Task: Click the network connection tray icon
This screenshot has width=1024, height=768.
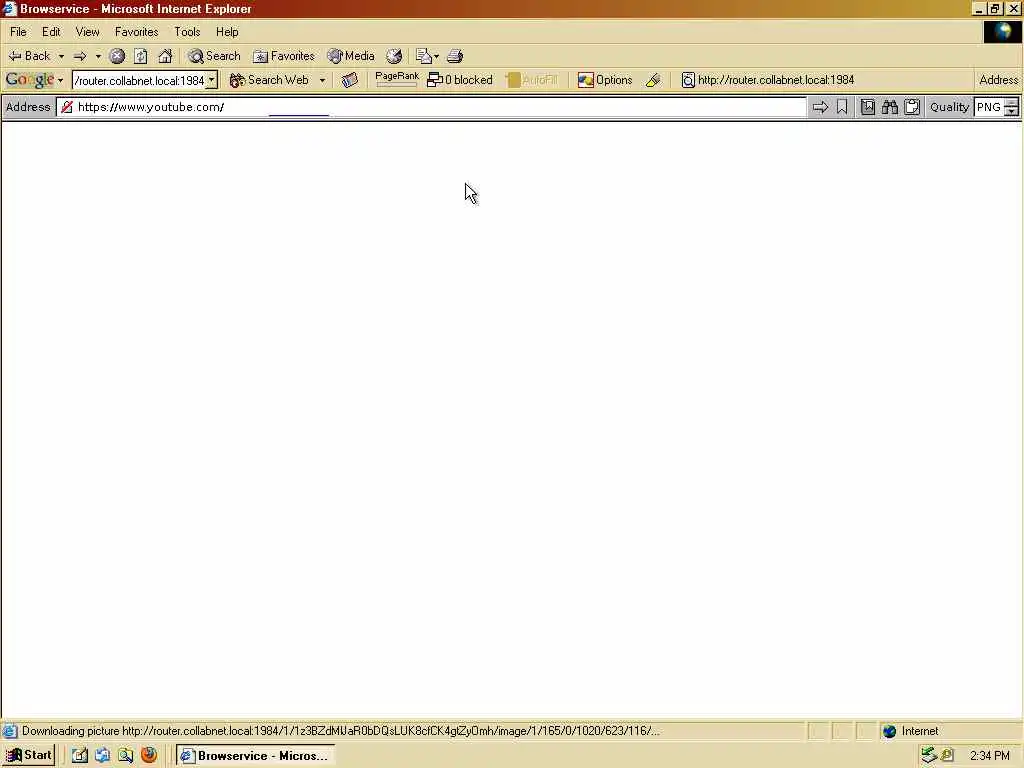Action: [929, 756]
